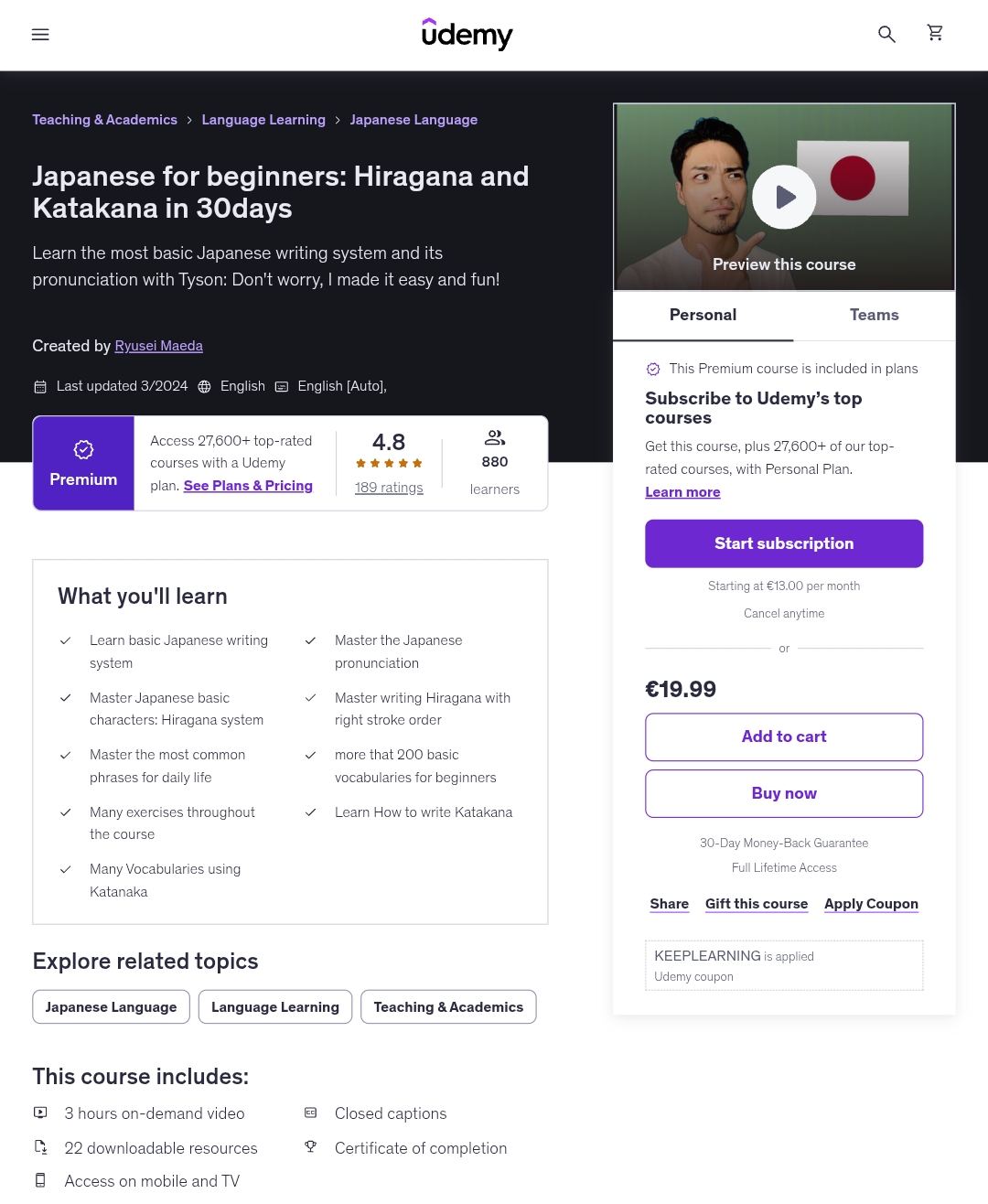Image resolution: width=988 pixels, height=1204 pixels.
Task: Open the shopping cart icon
Action: (x=935, y=34)
